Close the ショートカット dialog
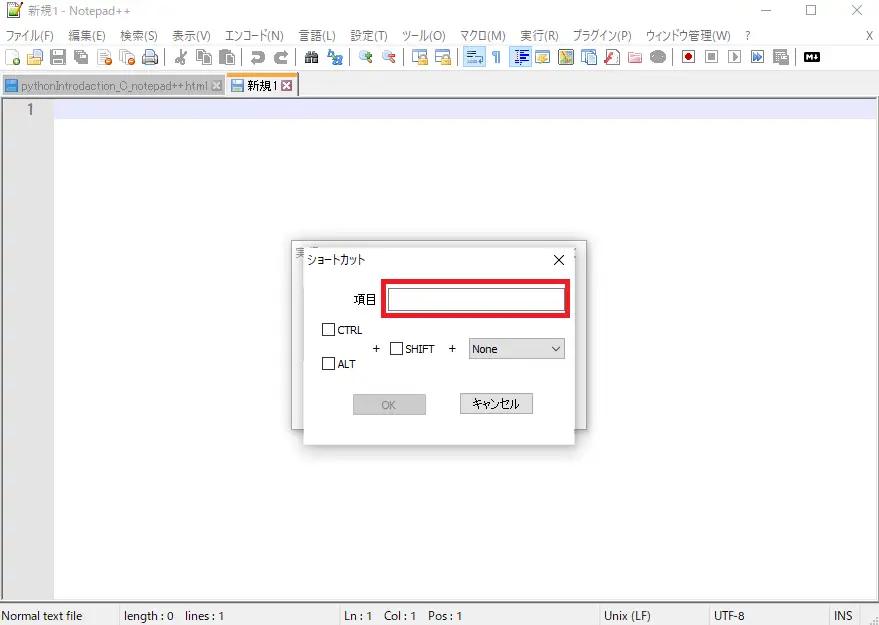Screen dimensions: 879x625 [x=559, y=260]
